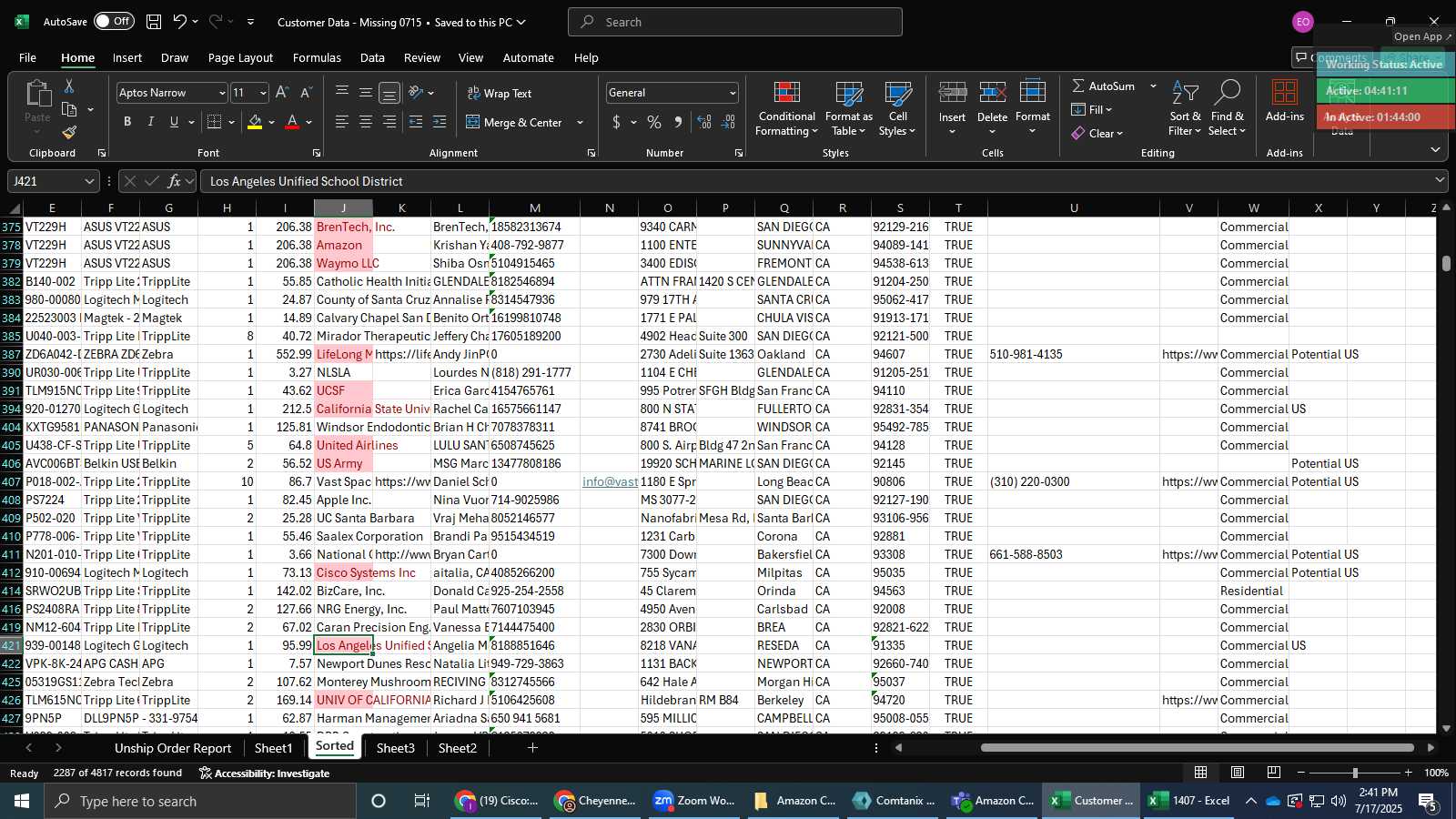Increase font size with the large A icon
Viewport: 1456px width, 819px height.
(282, 93)
